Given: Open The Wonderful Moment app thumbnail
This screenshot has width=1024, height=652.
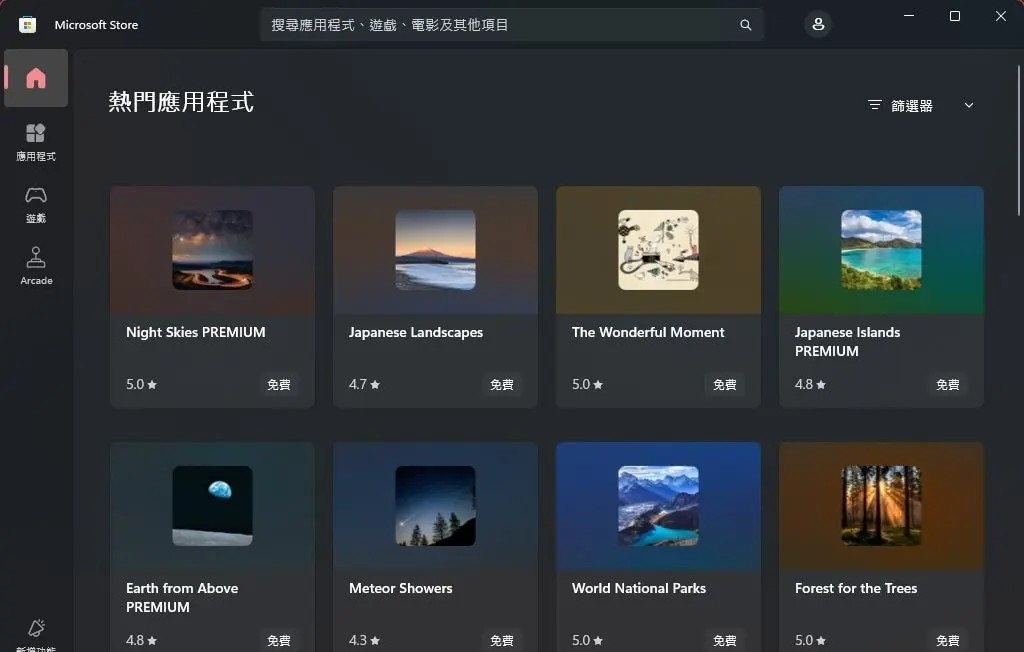Looking at the screenshot, I should point(658,250).
